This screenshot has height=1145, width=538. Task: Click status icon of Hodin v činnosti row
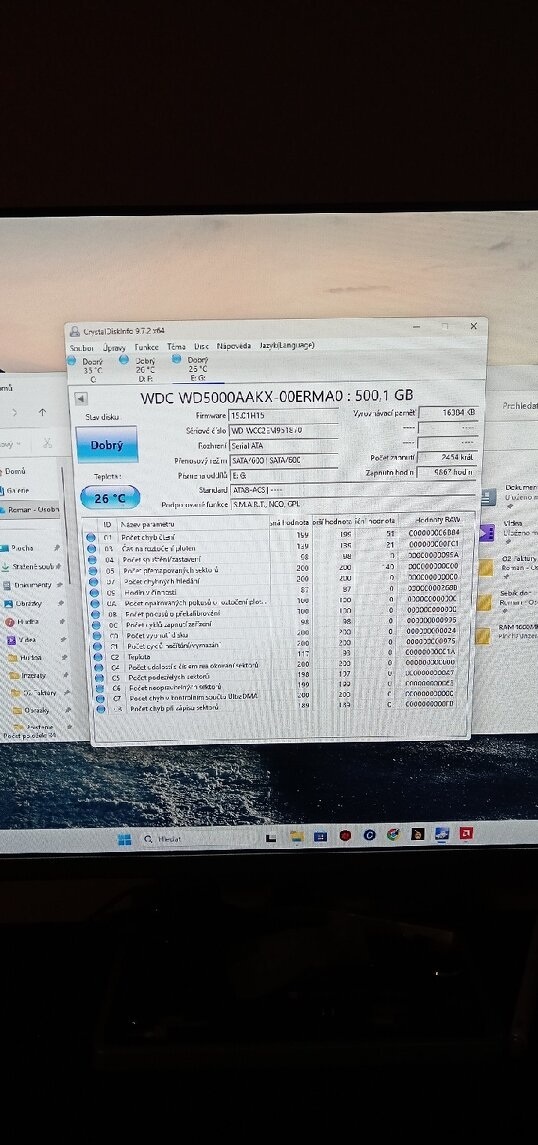92,592
